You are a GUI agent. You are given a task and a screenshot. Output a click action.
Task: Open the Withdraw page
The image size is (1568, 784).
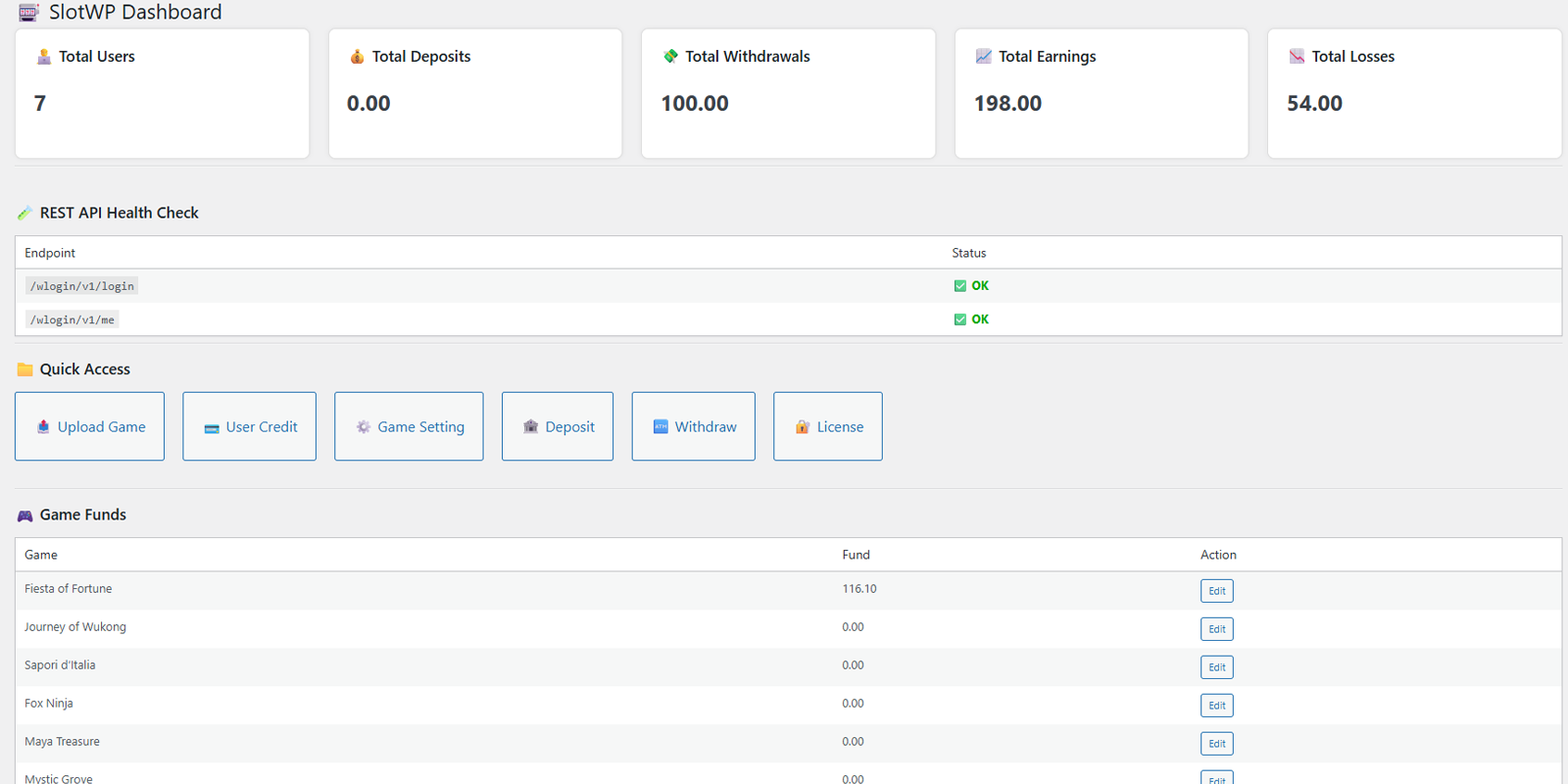click(694, 426)
